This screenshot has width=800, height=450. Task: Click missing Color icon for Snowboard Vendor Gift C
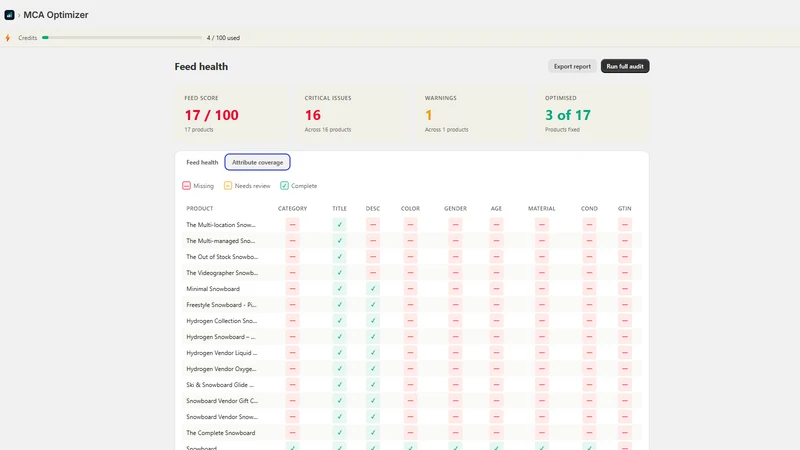[x=410, y=401]
